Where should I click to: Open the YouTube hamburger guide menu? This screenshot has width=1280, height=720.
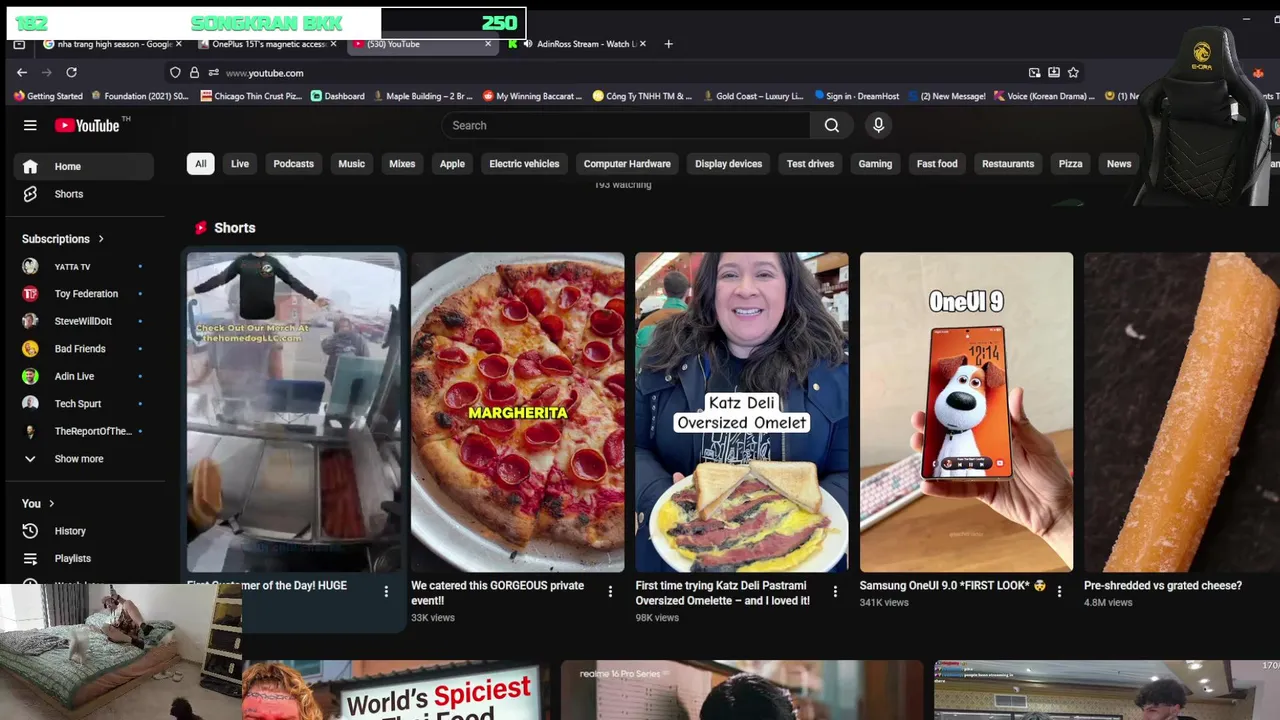click(30, 125)
